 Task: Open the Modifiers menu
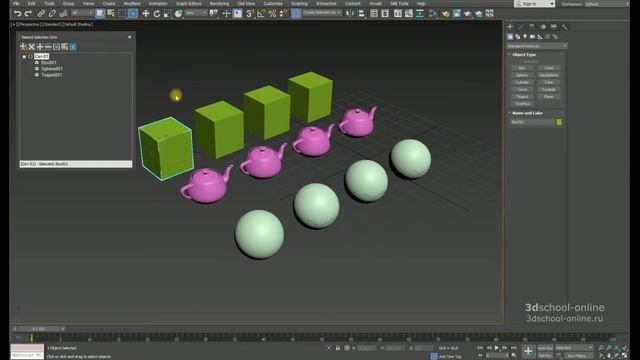132,4
